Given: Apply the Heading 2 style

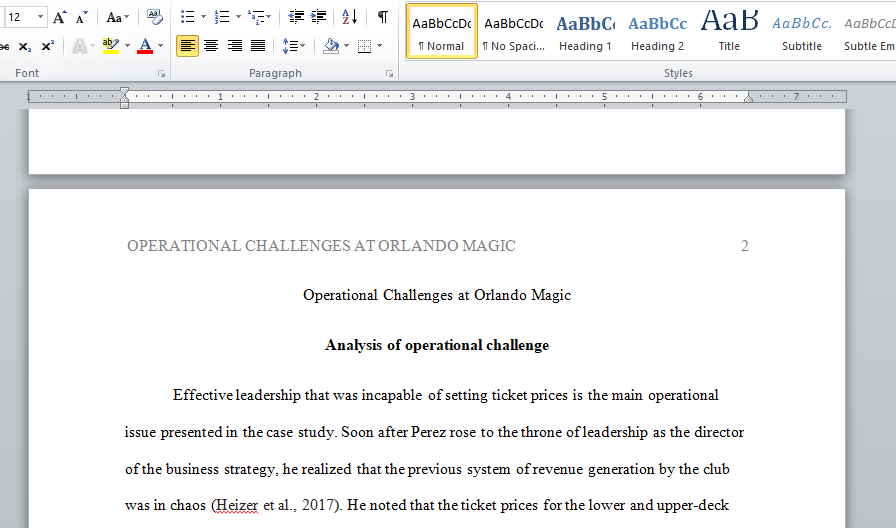Looking at the screenshot, I should (x=657, y=31).
